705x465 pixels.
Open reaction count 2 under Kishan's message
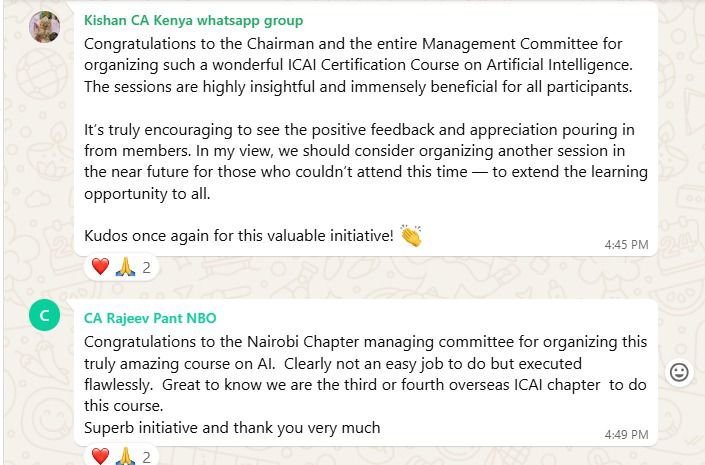(x=146, y=267)
